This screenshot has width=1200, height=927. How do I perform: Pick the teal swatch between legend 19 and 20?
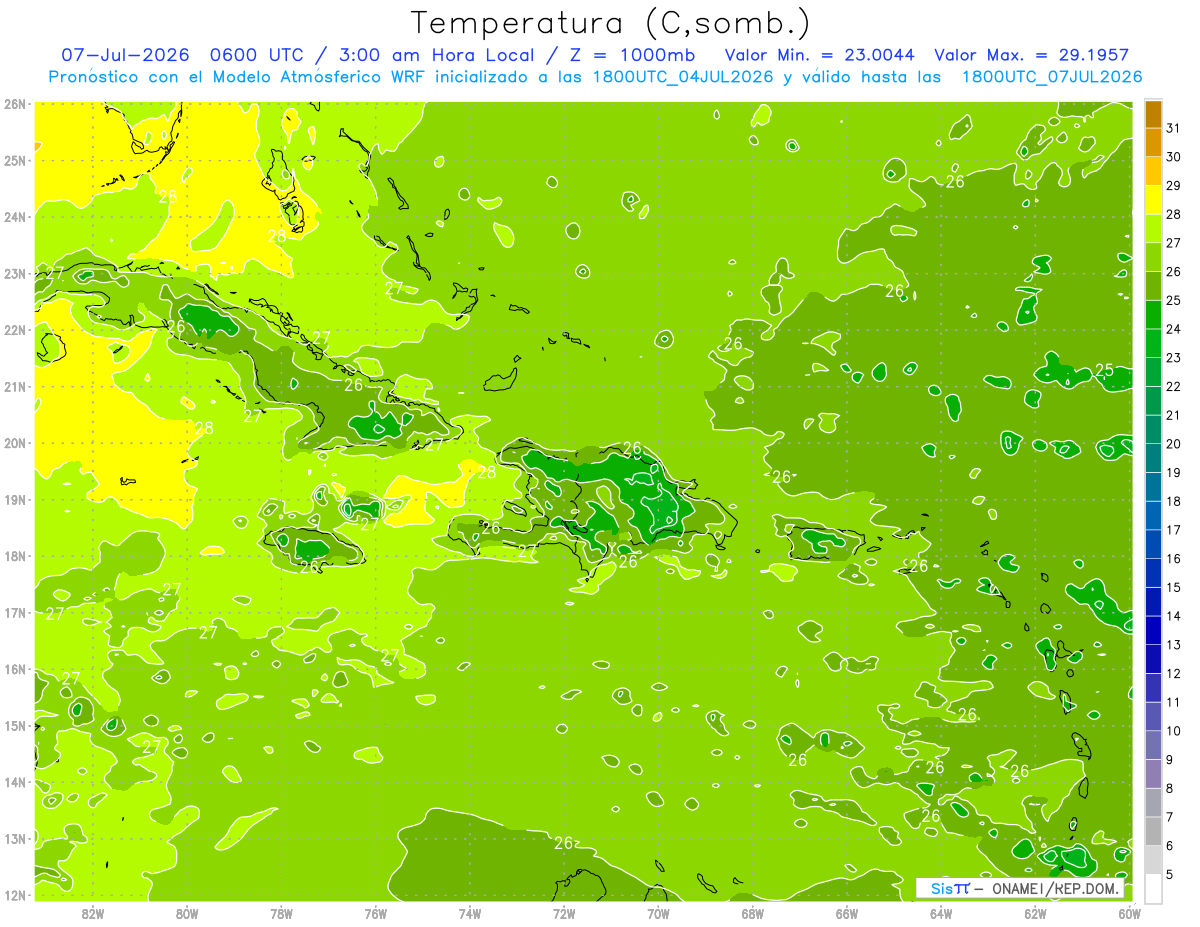point(1153,458)
